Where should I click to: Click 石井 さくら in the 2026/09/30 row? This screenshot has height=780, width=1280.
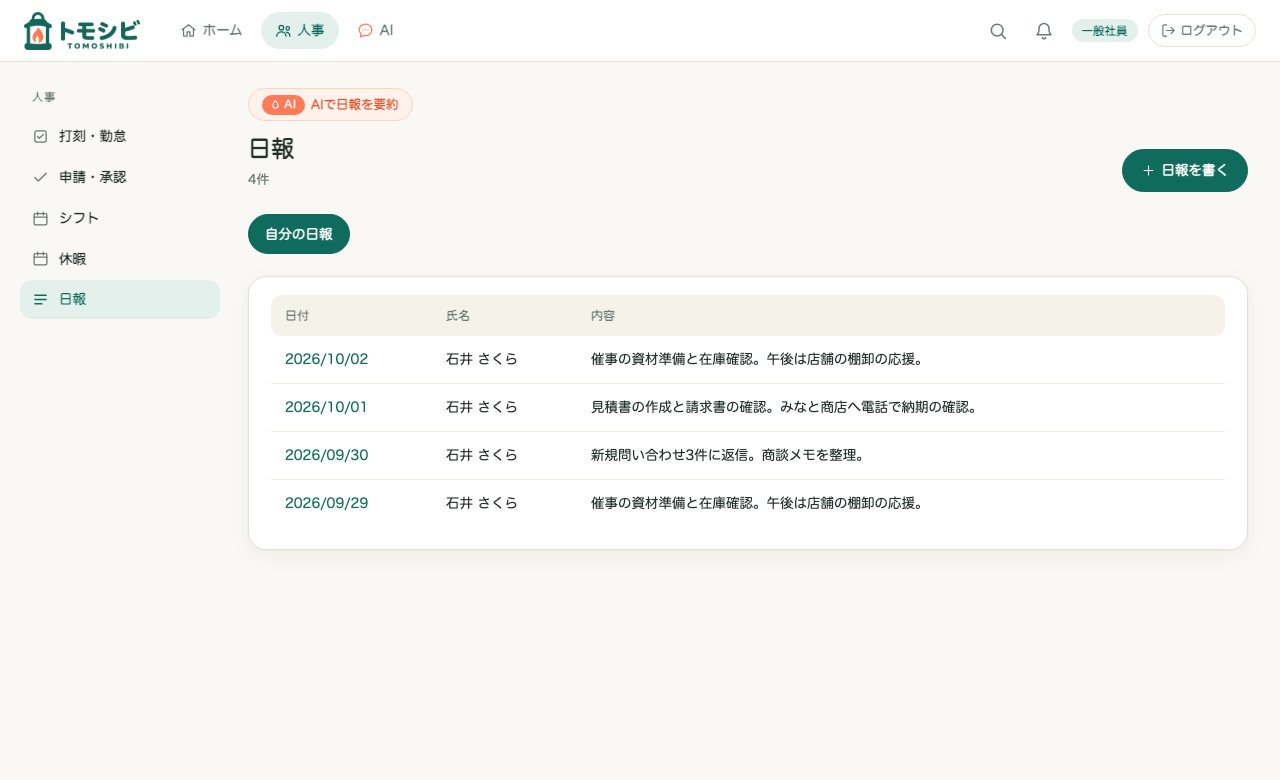[482, 455]
